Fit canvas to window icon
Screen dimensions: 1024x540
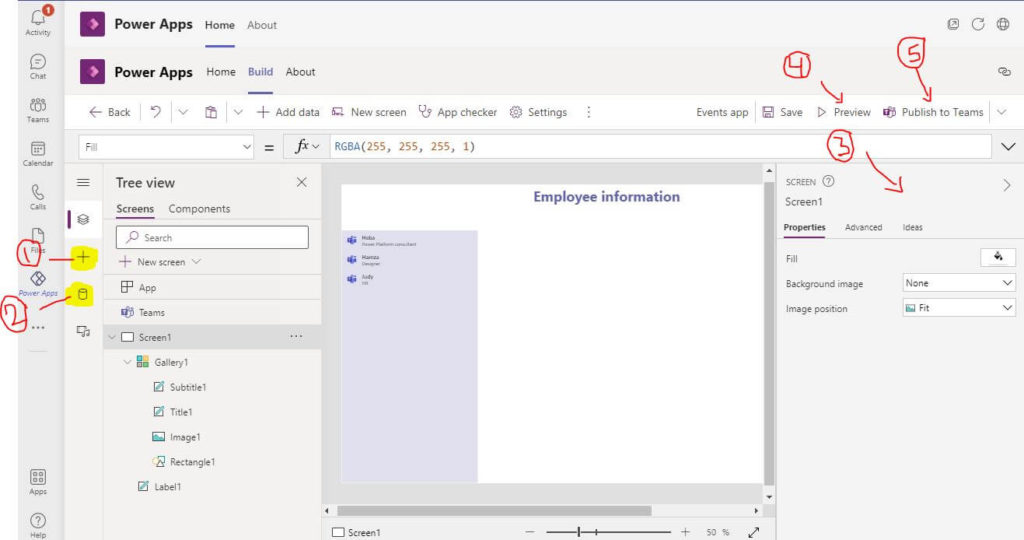[754, 532]
